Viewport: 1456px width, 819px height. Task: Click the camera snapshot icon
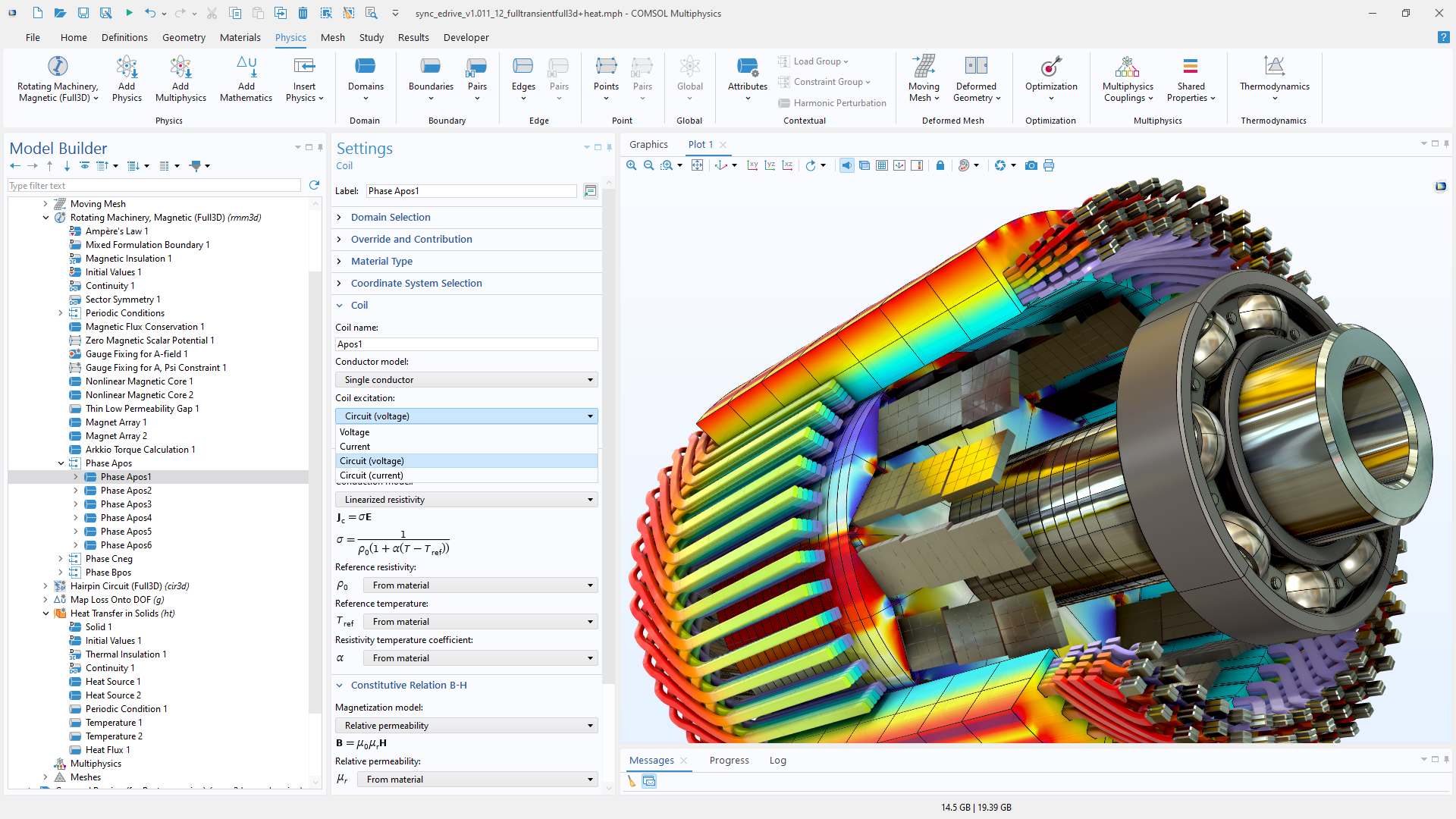tap(1031, 165)
